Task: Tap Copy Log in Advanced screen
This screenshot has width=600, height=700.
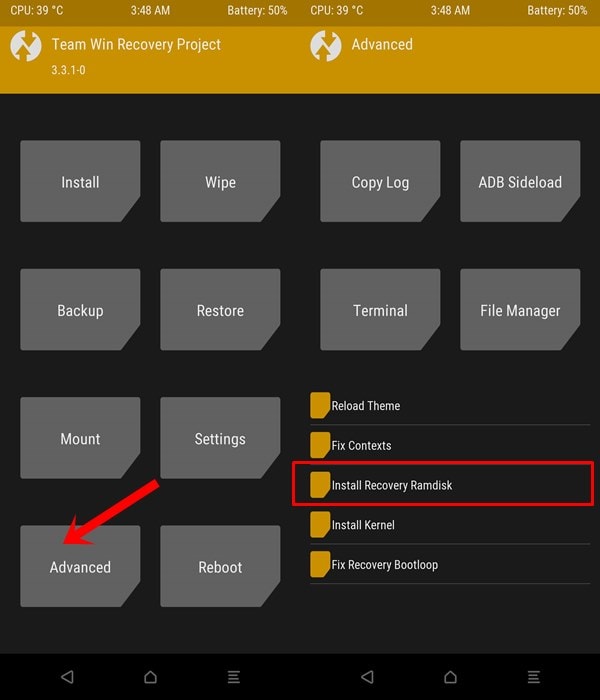Action: click(x=380, y=181)
